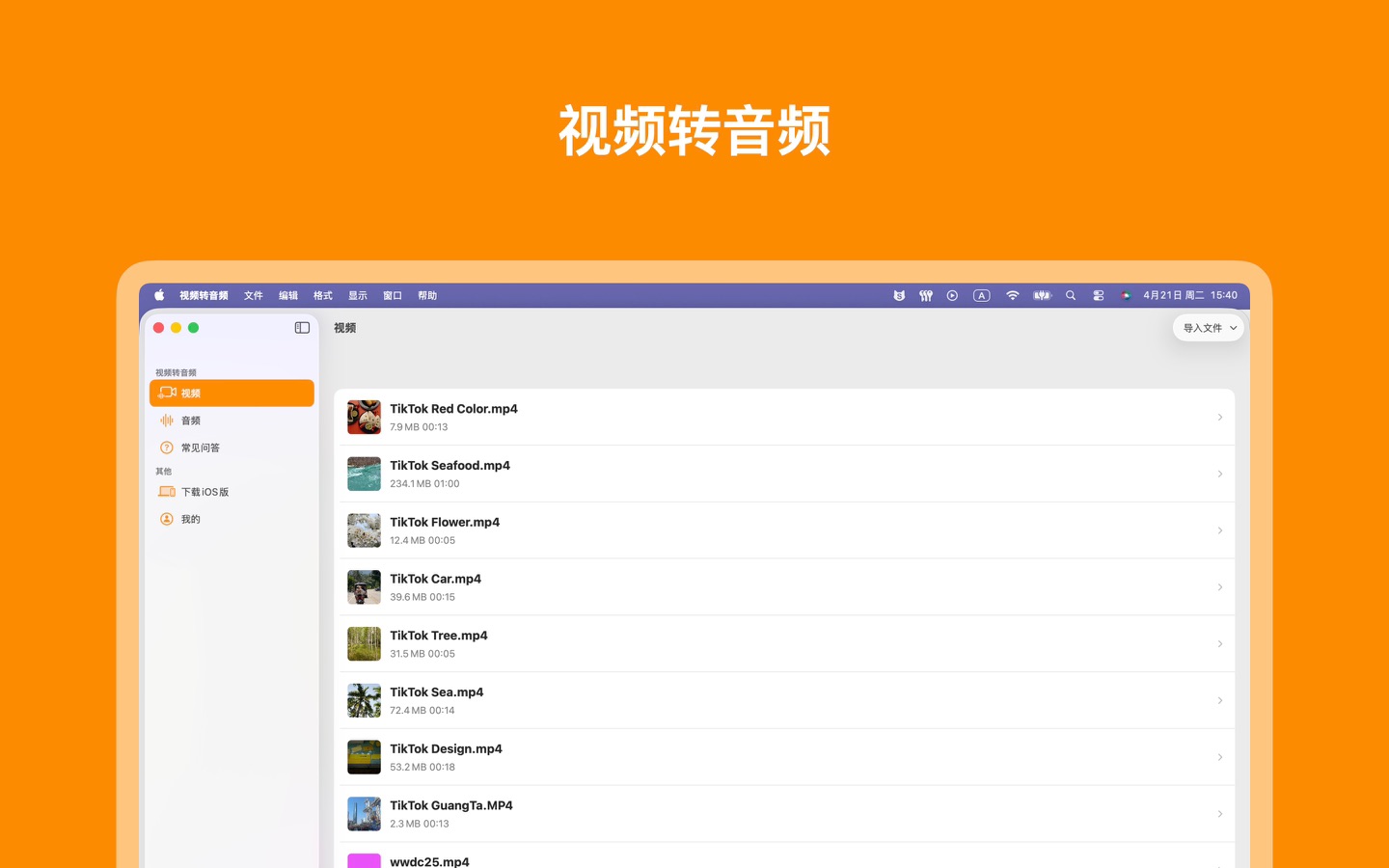Click the battery status icon
The image size is (1389, 868).
click(x=1043, y=296)
